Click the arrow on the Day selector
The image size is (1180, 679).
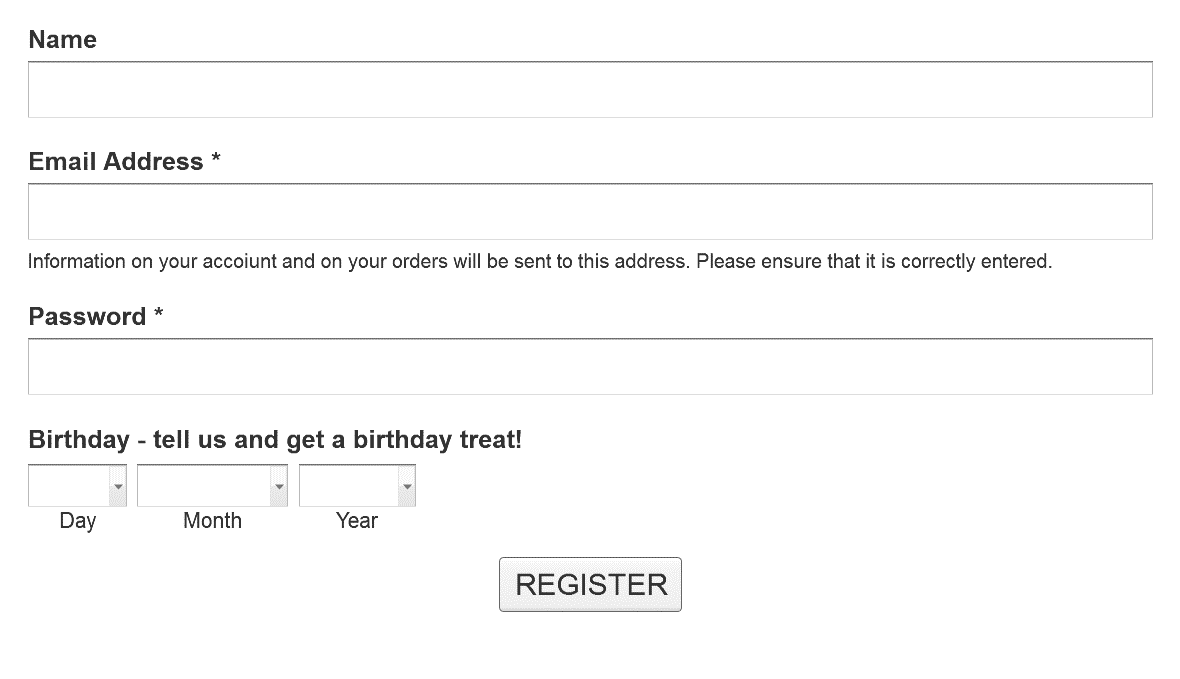coord(118,486)
